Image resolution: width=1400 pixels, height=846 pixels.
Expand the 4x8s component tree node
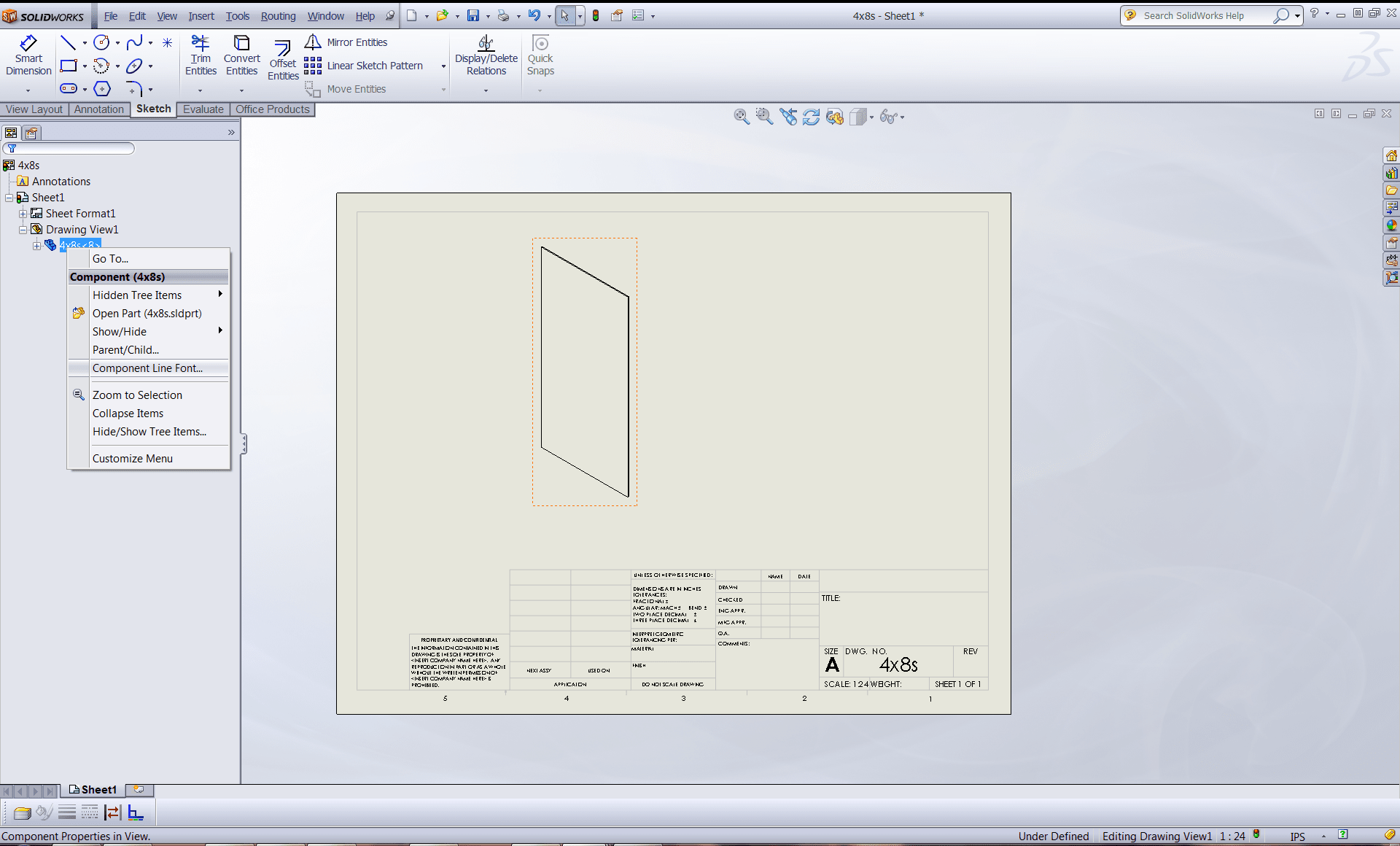coord(37,246)
